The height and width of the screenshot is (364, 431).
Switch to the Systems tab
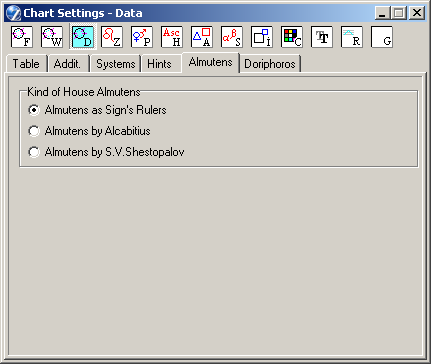point(115,64)
